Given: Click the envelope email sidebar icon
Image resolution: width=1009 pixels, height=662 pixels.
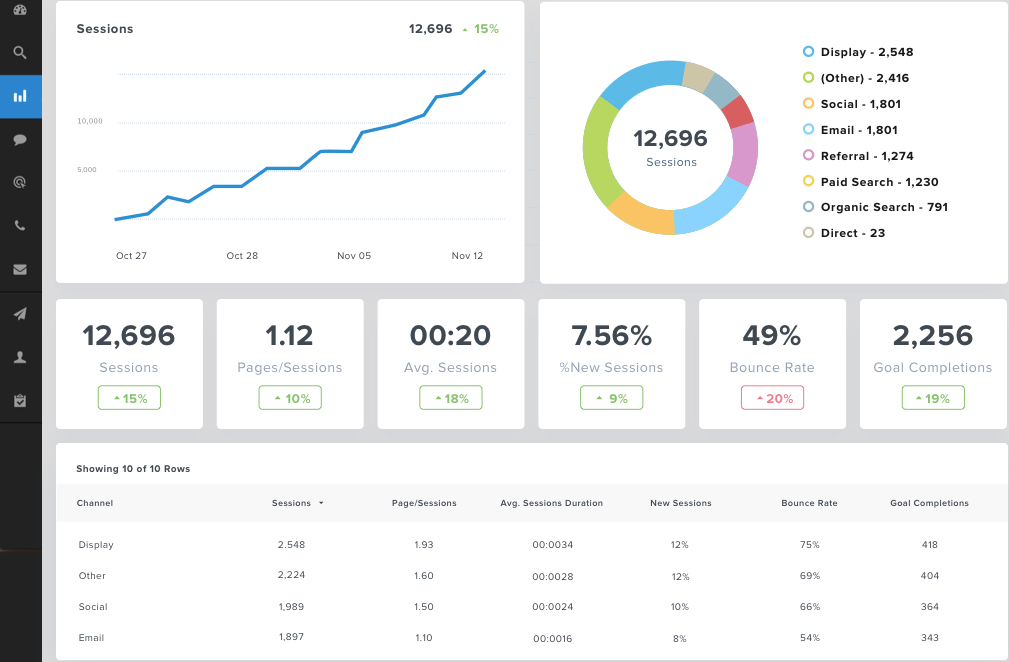Looking at the screenshot, I should coord(20,270).
